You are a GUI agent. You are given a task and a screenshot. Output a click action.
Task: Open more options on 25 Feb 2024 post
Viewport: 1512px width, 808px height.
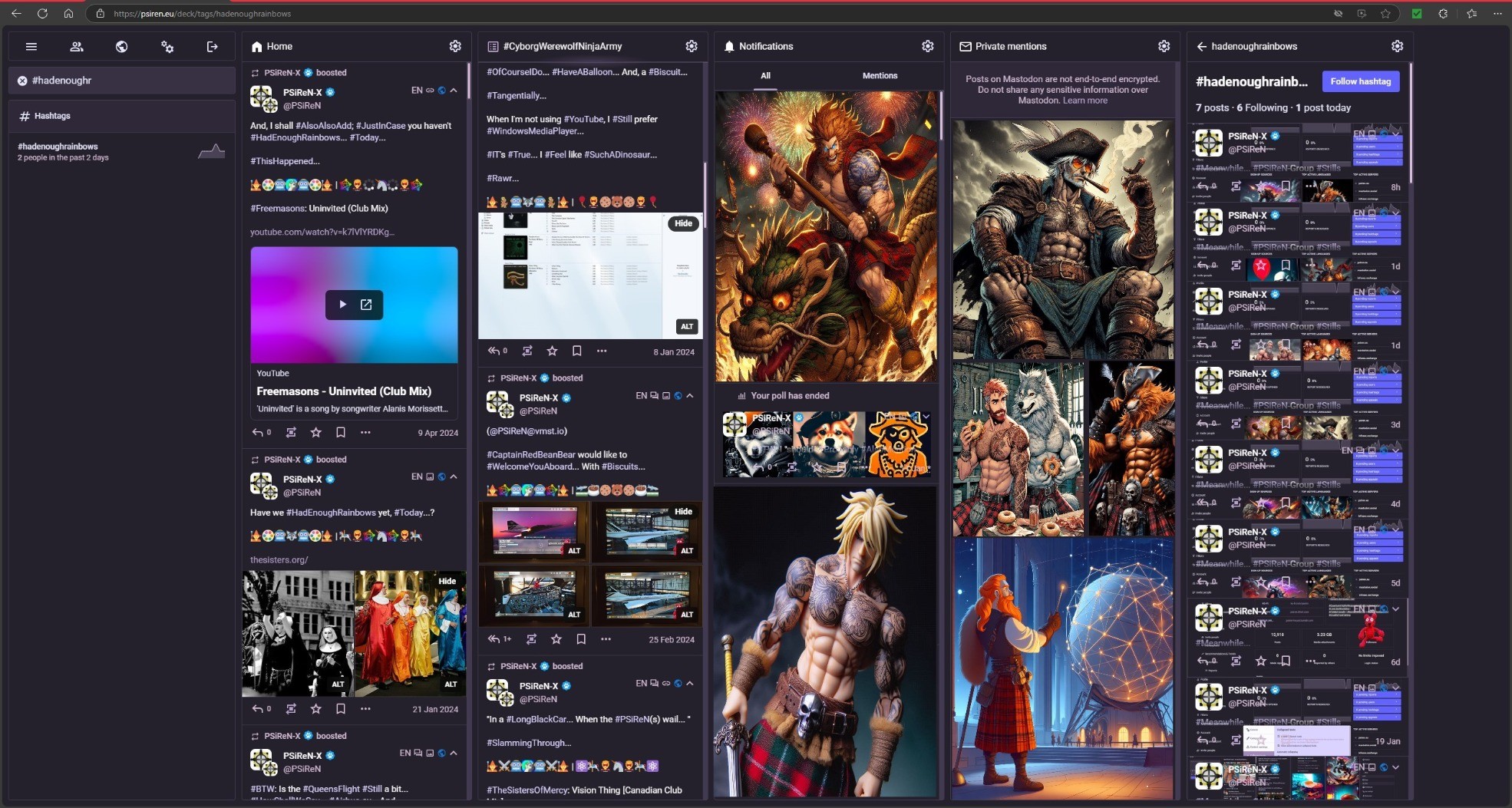click(606, 639)
